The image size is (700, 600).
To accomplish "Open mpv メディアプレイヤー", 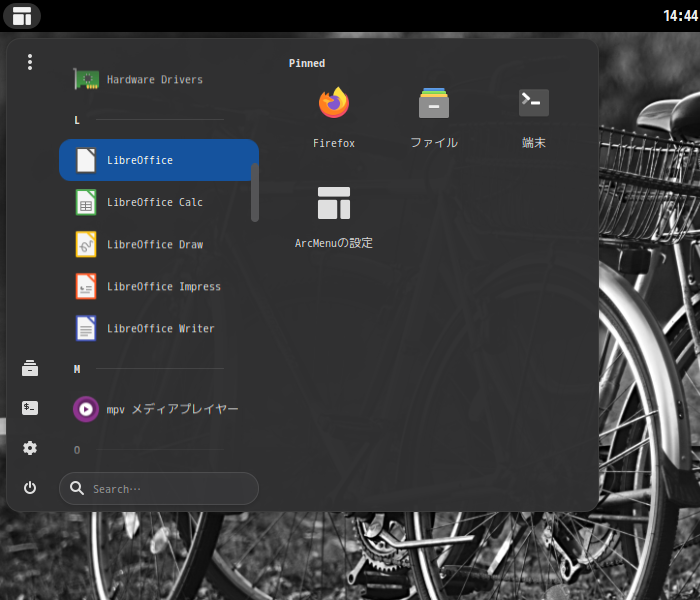I will tap(158, 409).
